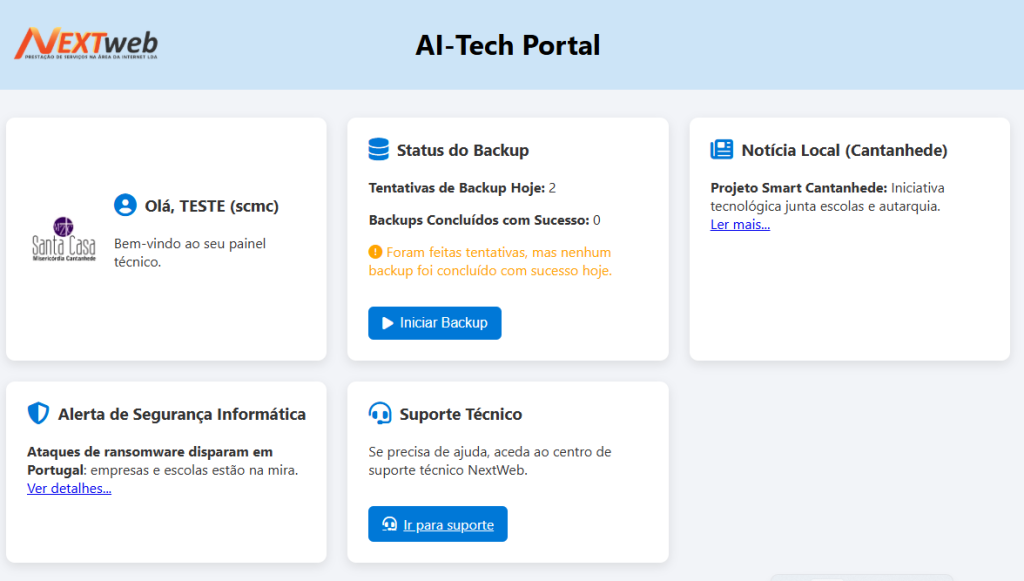Click the headset icon beside Suporte Técnico heading
Screen dimensions: 1024x581
(380, 414)
